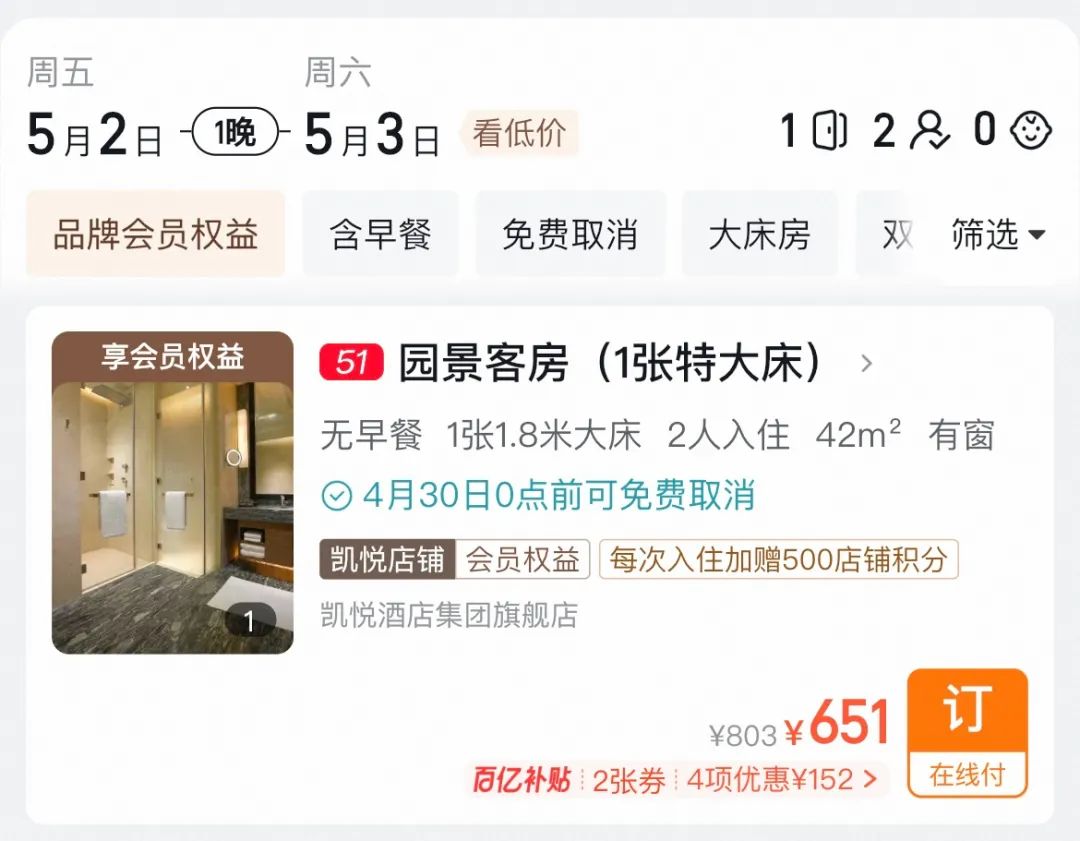Viewport: 1080px width, 841px height.
Task: Expand the 4项优惠¥152 discount details
Action: (x=782, y=780)
